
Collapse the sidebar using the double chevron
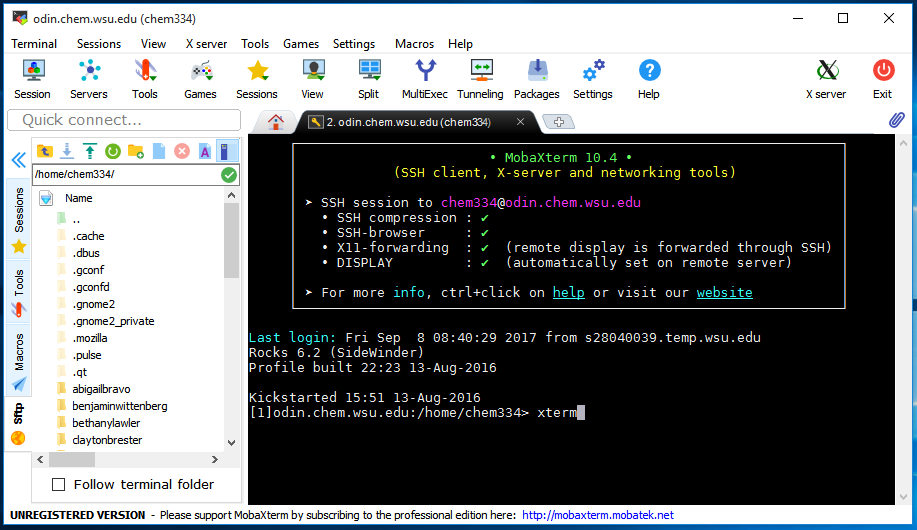(x=18, y=160)
